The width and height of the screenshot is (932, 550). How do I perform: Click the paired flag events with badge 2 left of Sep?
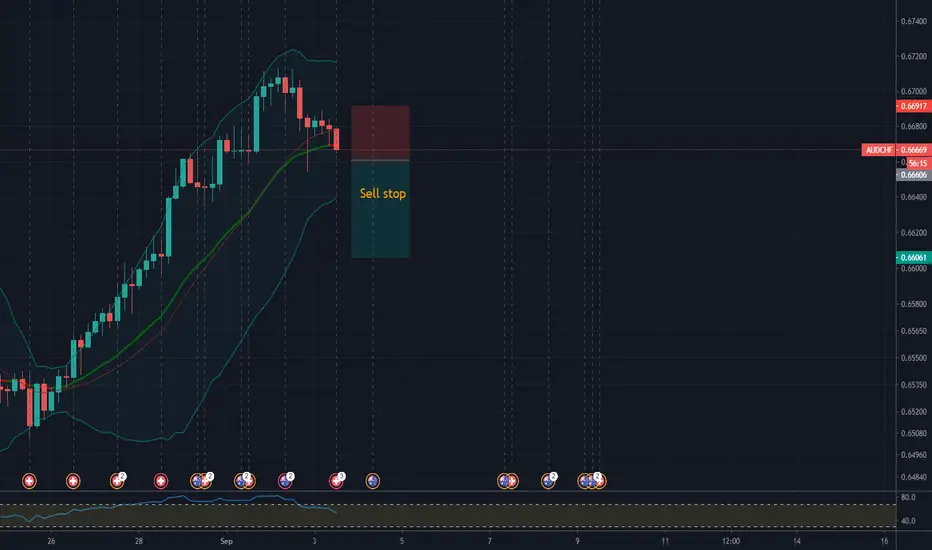(201, 480)
